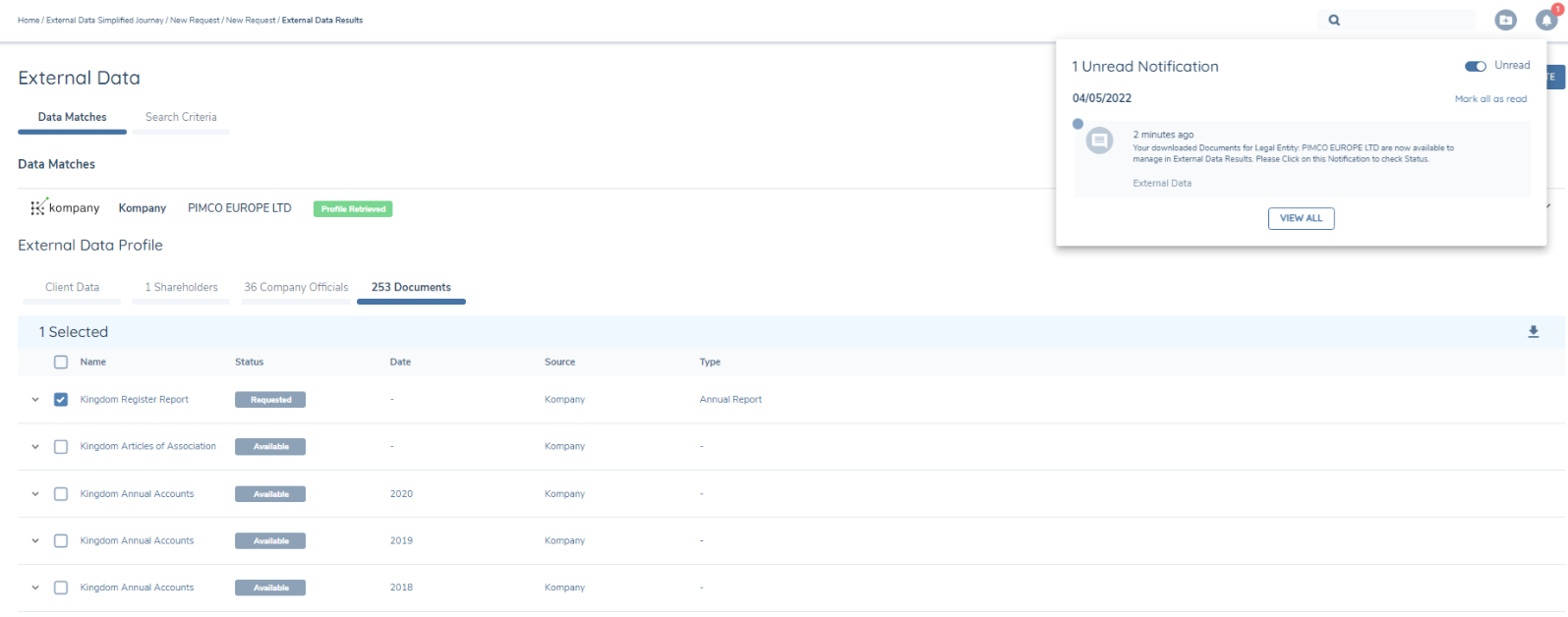The image size is (1568, 617).
Task: Expand the Kingdom Register Report row
Action: pyautogui.click(x=35, y=400)
